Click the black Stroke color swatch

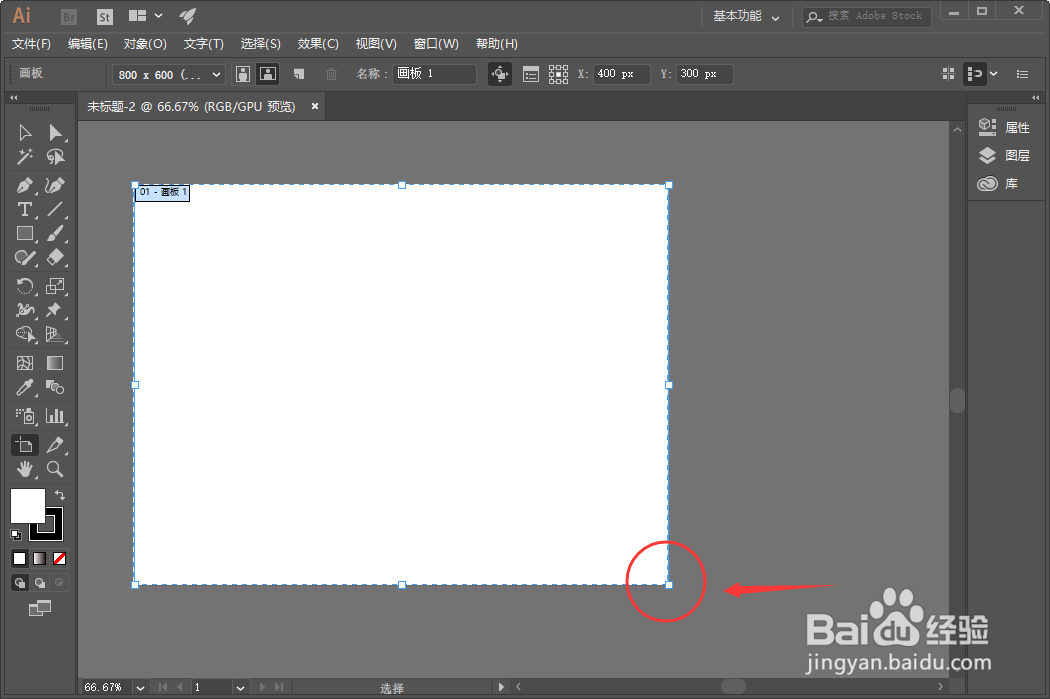pos(54,532)
